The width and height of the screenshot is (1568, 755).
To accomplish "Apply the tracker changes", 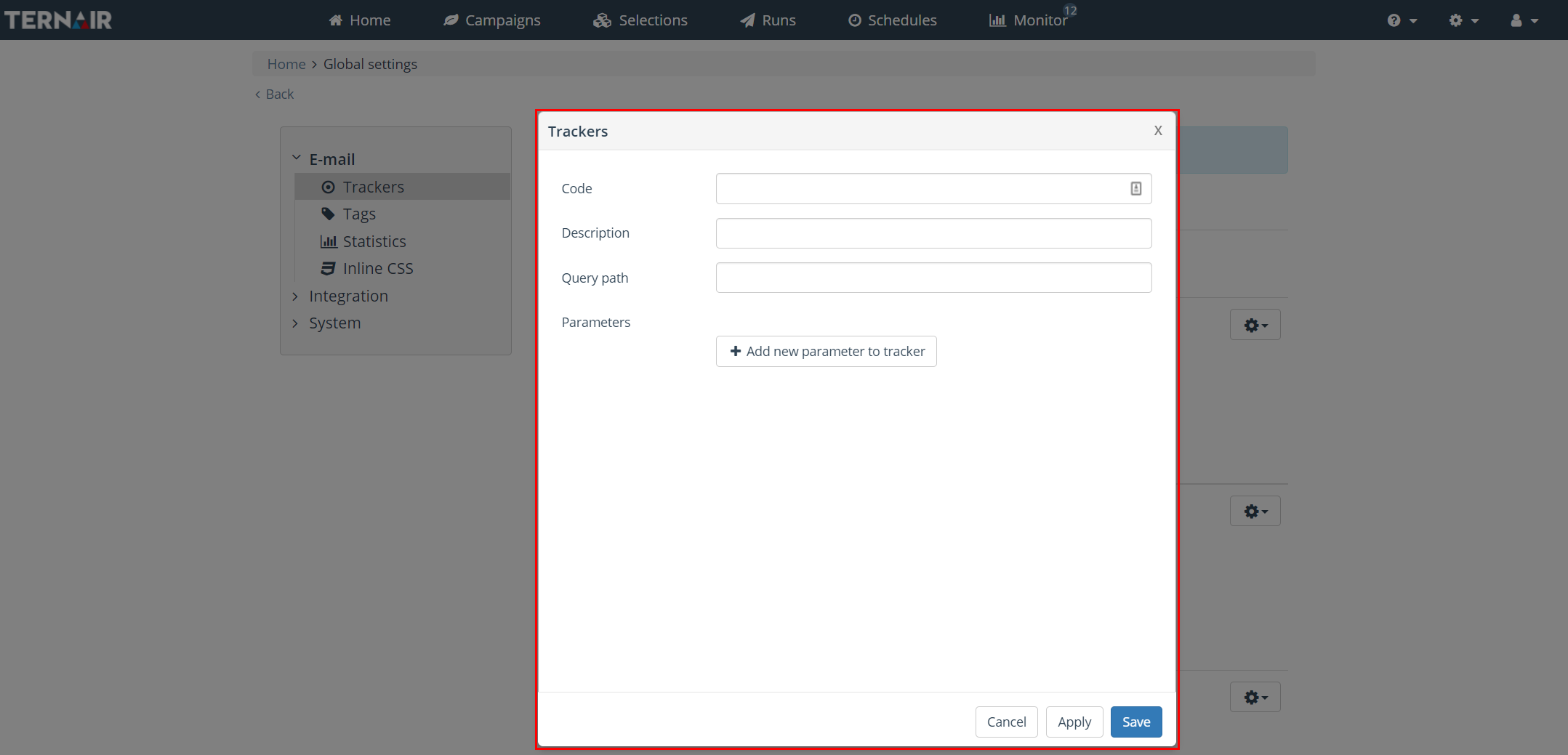I will click(x=1074, y=722).
